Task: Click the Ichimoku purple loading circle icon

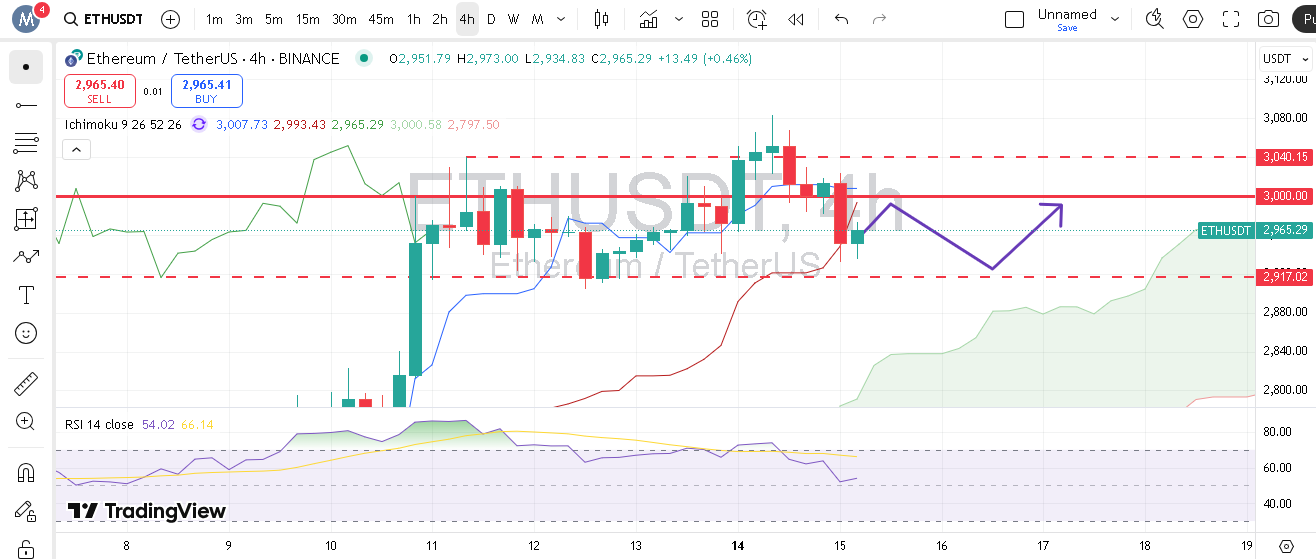Action: (198, 124)
